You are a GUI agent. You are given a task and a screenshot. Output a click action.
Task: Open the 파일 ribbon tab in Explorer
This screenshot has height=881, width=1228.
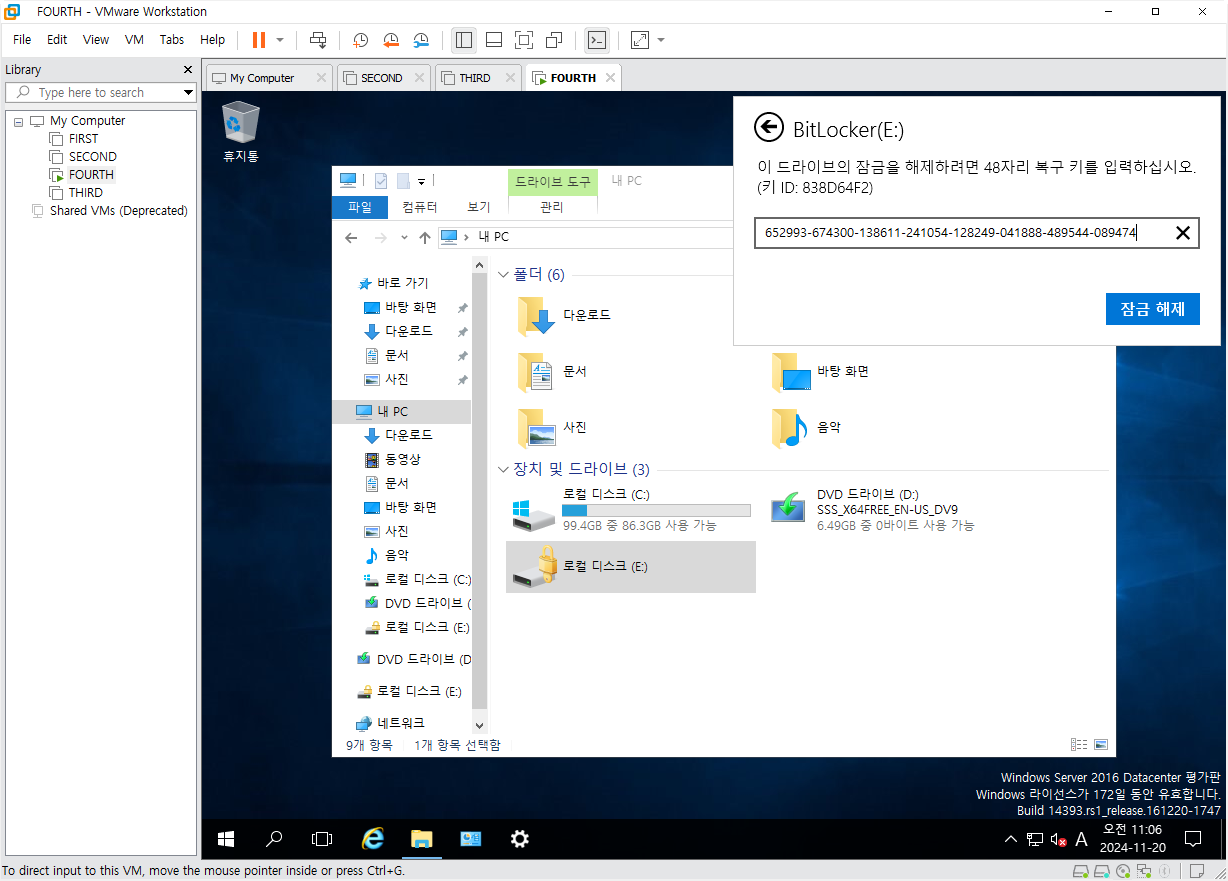click(359, 207)
